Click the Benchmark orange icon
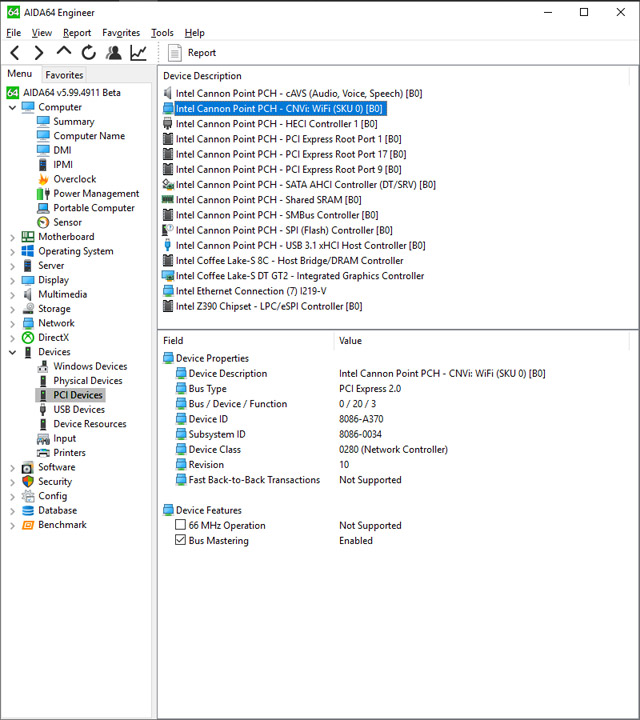The image size is (640, 720). click(x=28, y=524)
